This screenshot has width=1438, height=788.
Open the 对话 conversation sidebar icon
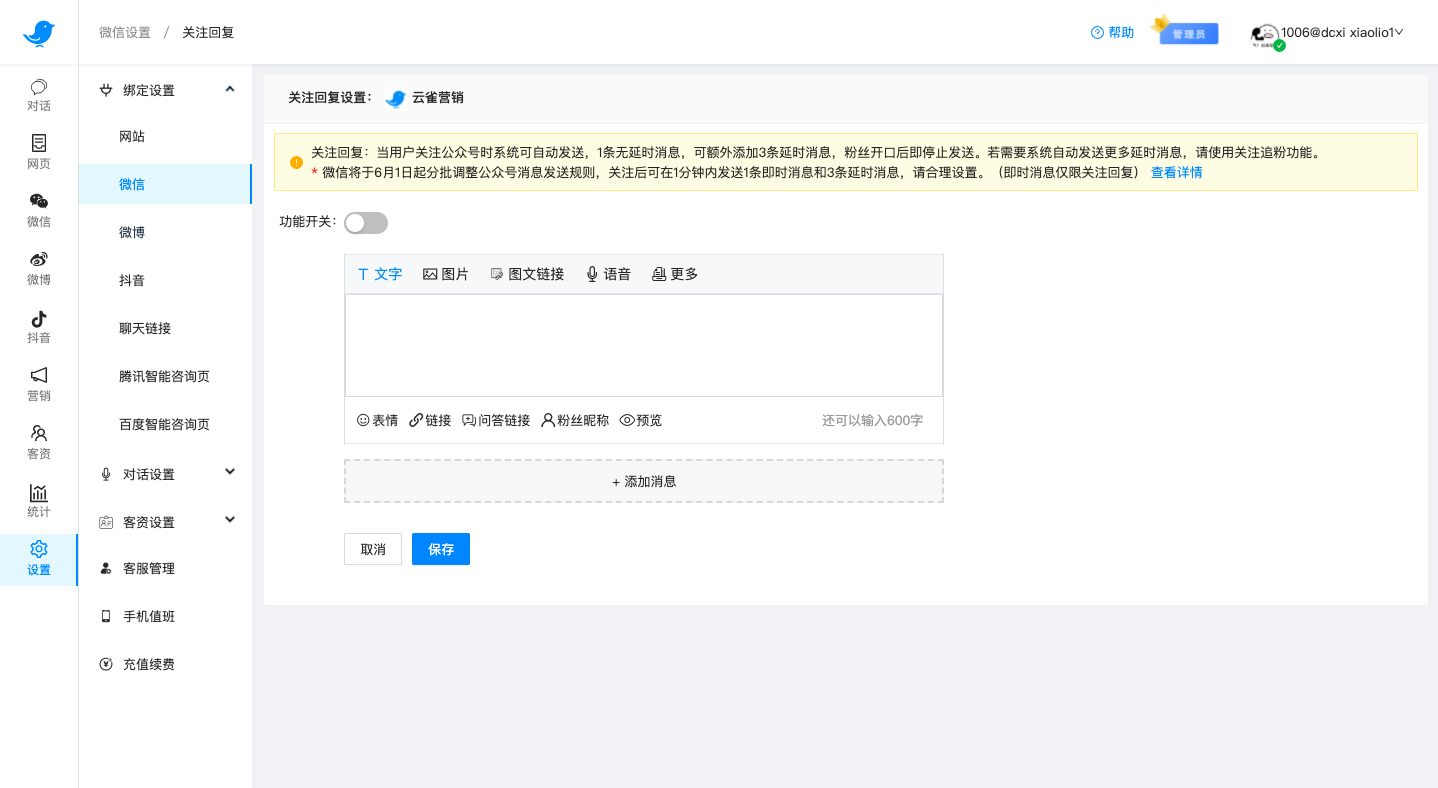click(x=38, y=95)
